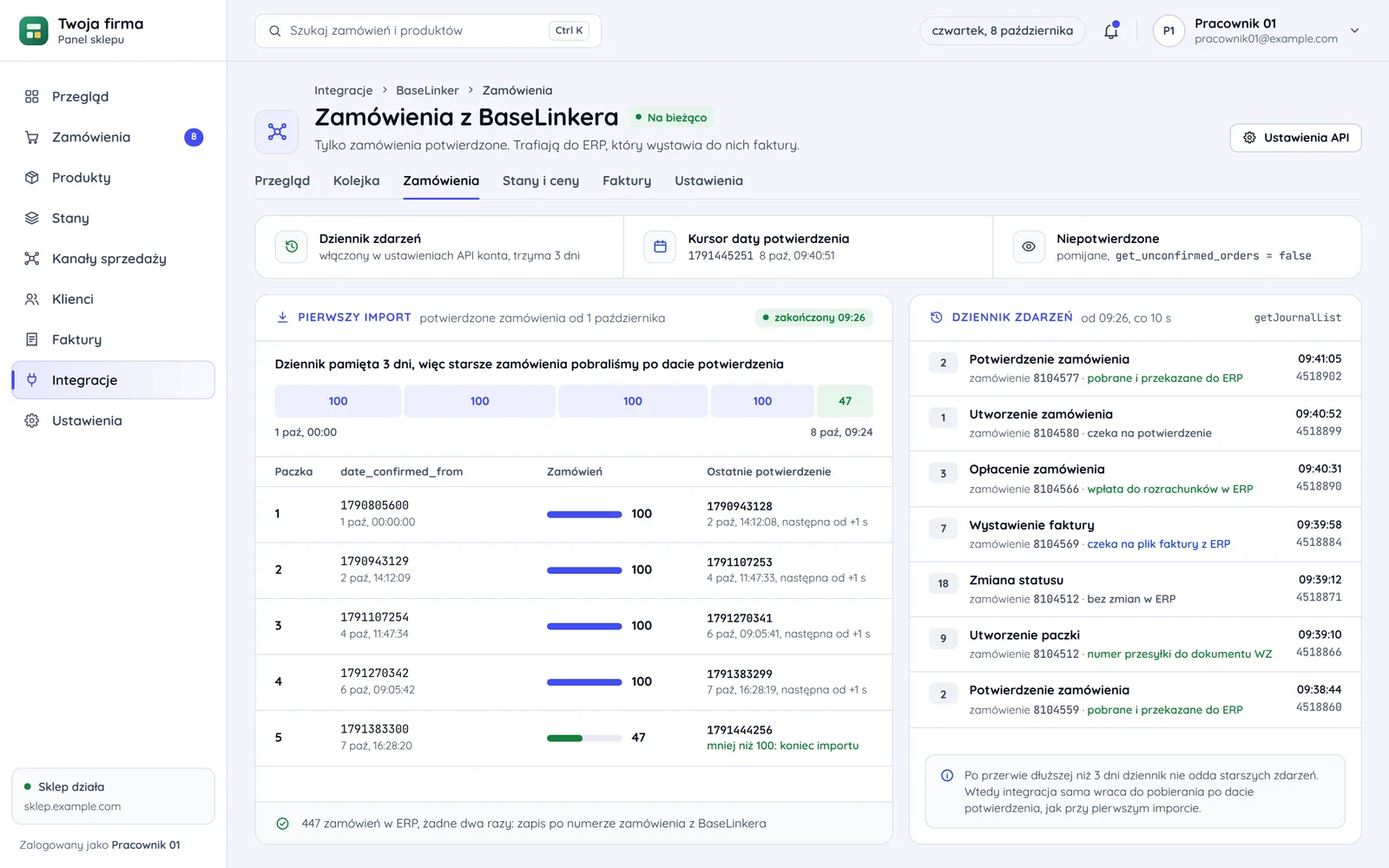Image resolution: width=1389 pixels, height=868 pixels.
Task: Click the Ostatnie potwierdzenie column header
Action: click(768, 471)
